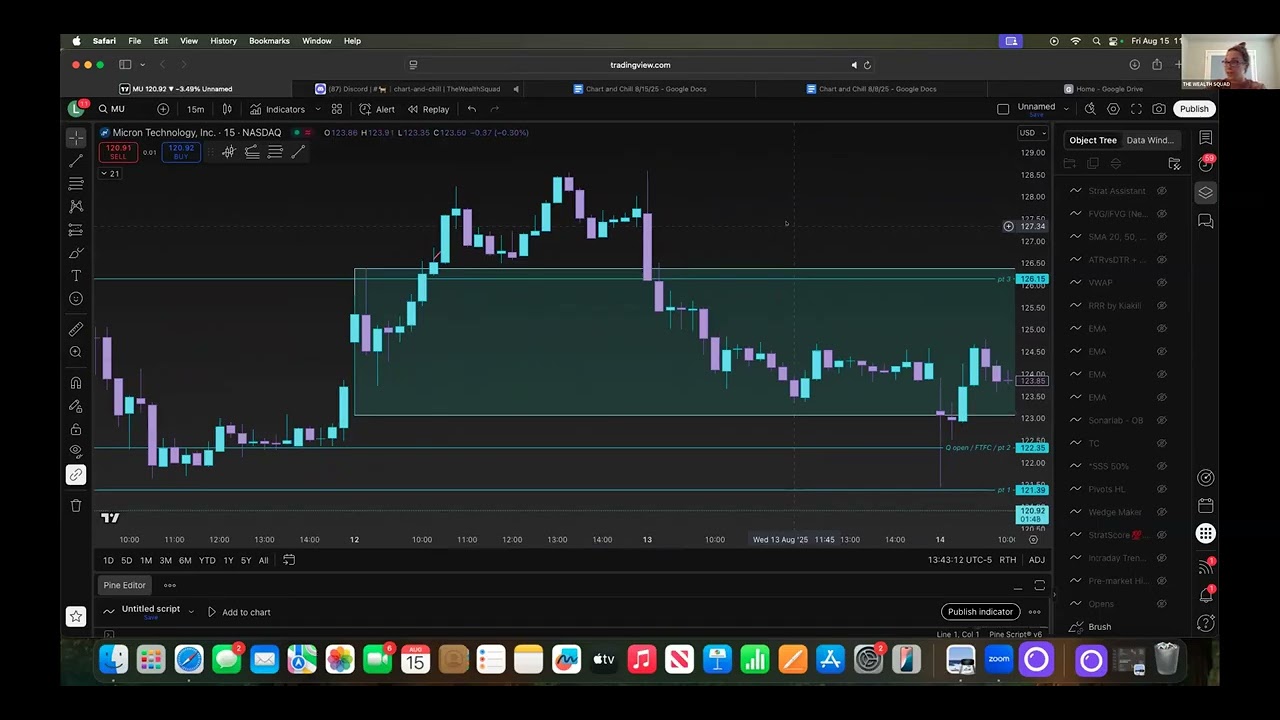Open the quick search icon in top toolbar
Image resolution: width=1280 pixels, height=720 pixels.
1090,109
